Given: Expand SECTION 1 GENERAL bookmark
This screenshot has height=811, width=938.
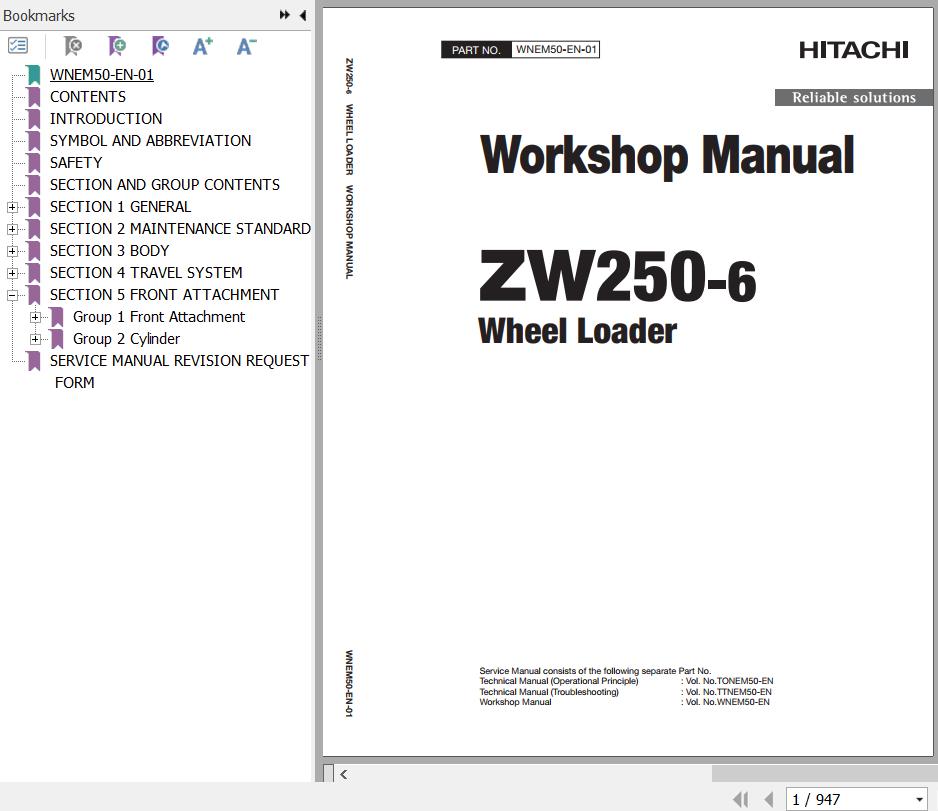Looking at the screenshot, I should click(x=12, y=208).
